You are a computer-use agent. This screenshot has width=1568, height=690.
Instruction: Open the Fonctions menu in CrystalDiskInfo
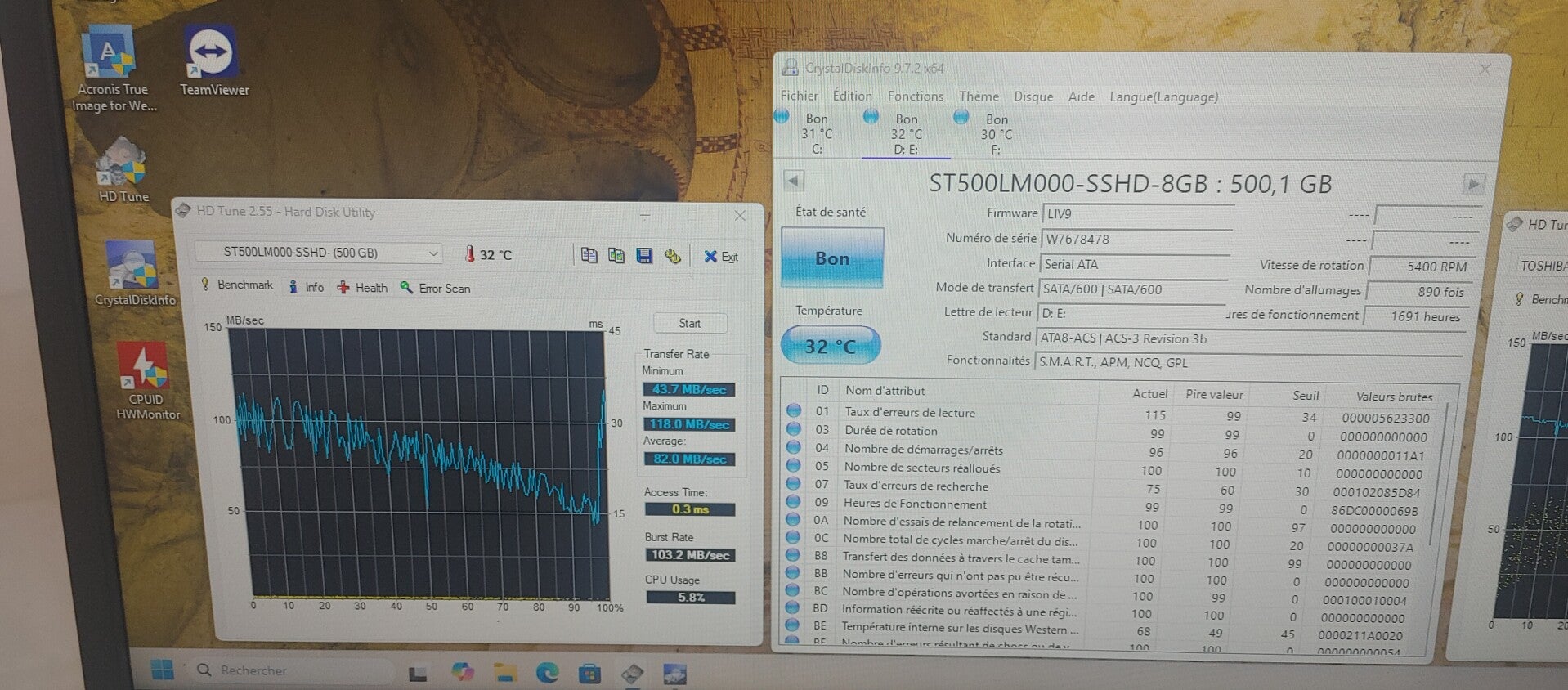click(x=915, y=96)
